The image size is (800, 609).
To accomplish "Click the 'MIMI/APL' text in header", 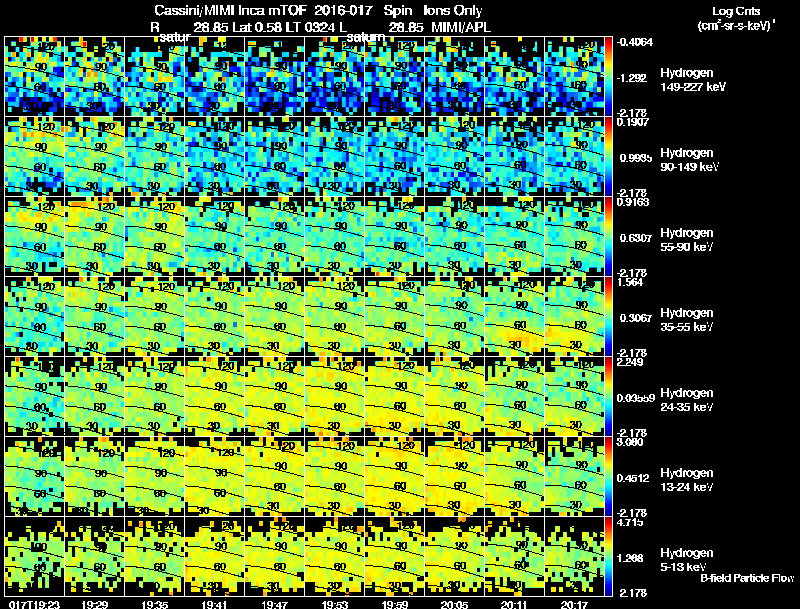I will [461, 27].
